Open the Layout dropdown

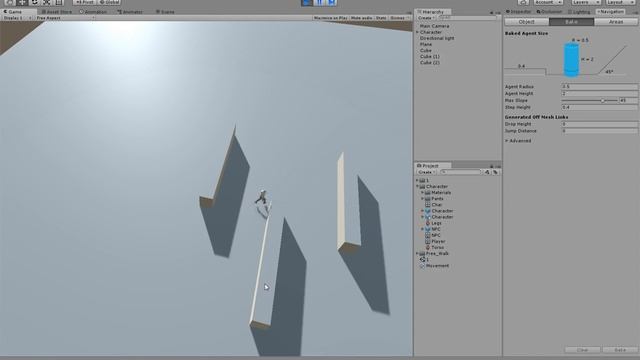[619, 2]
